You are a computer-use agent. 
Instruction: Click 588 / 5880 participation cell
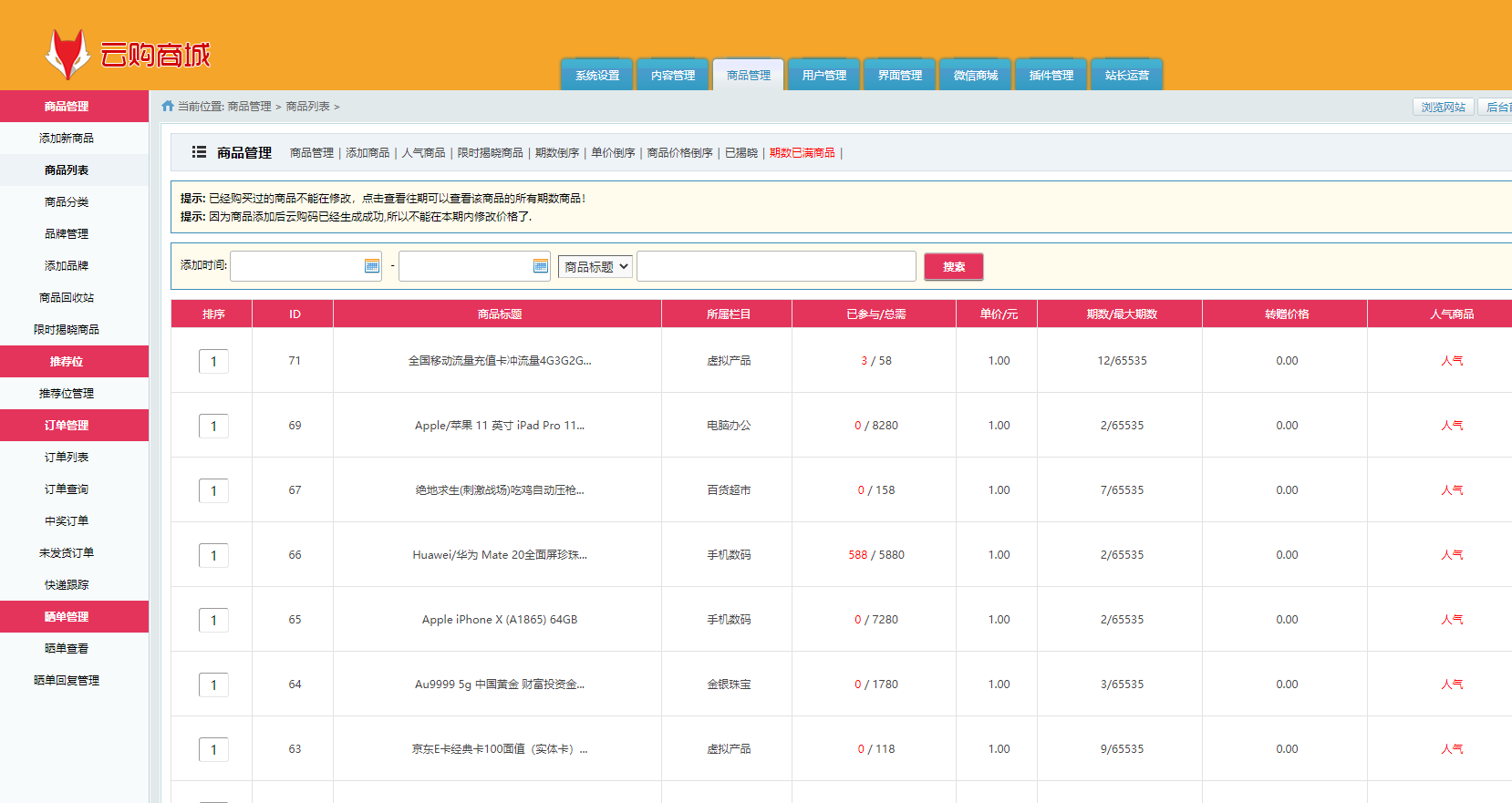point(876,555)
